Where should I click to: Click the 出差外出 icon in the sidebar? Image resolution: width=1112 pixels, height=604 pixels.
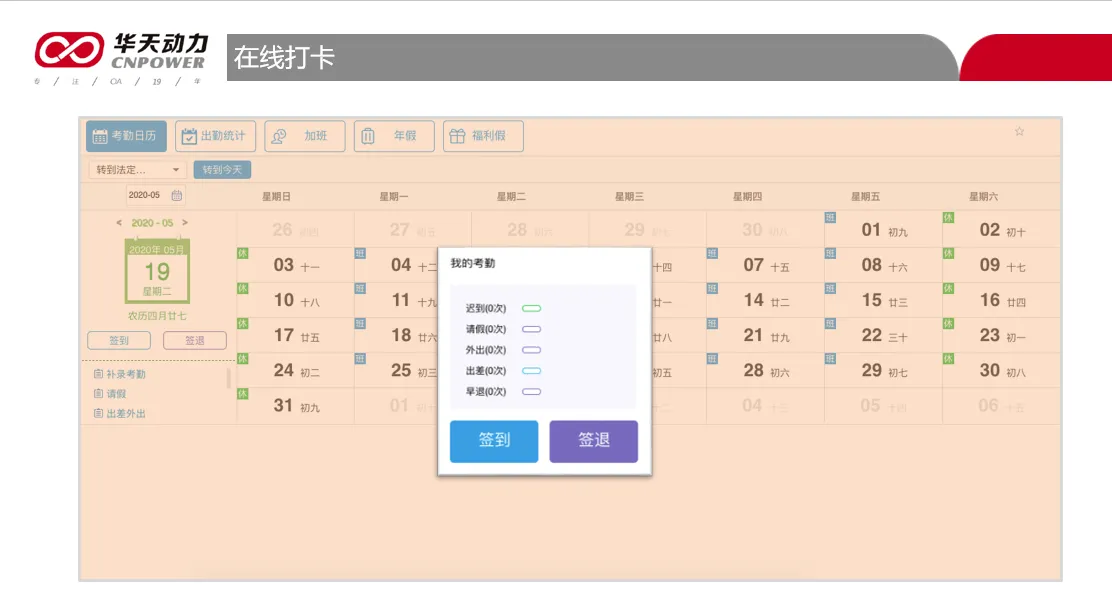coord(98,413)
